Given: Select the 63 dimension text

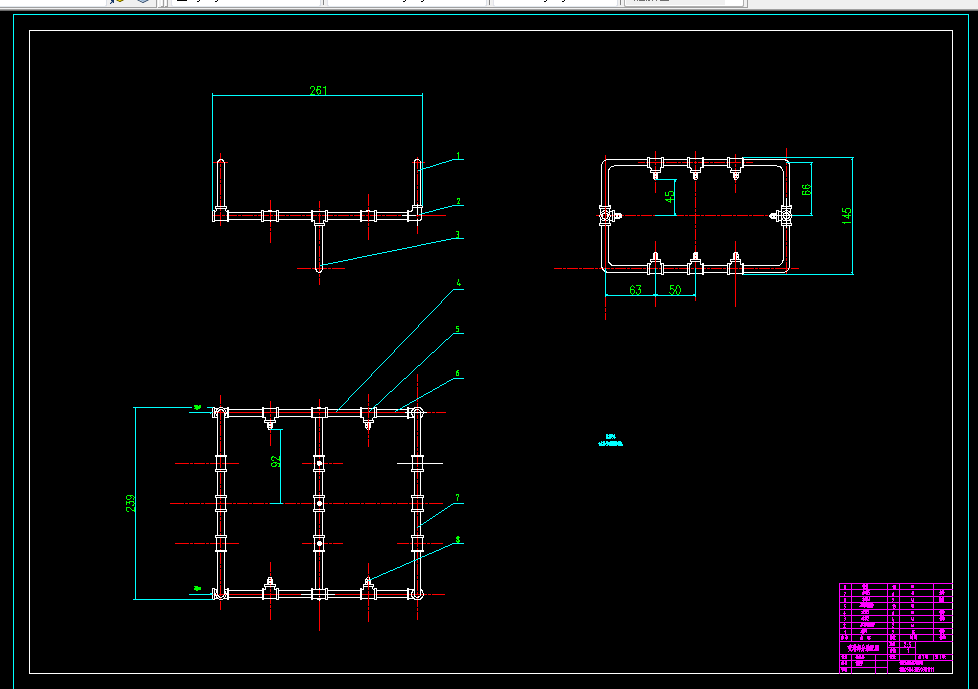Looking at the screenshot, I should tap(636, 290).
